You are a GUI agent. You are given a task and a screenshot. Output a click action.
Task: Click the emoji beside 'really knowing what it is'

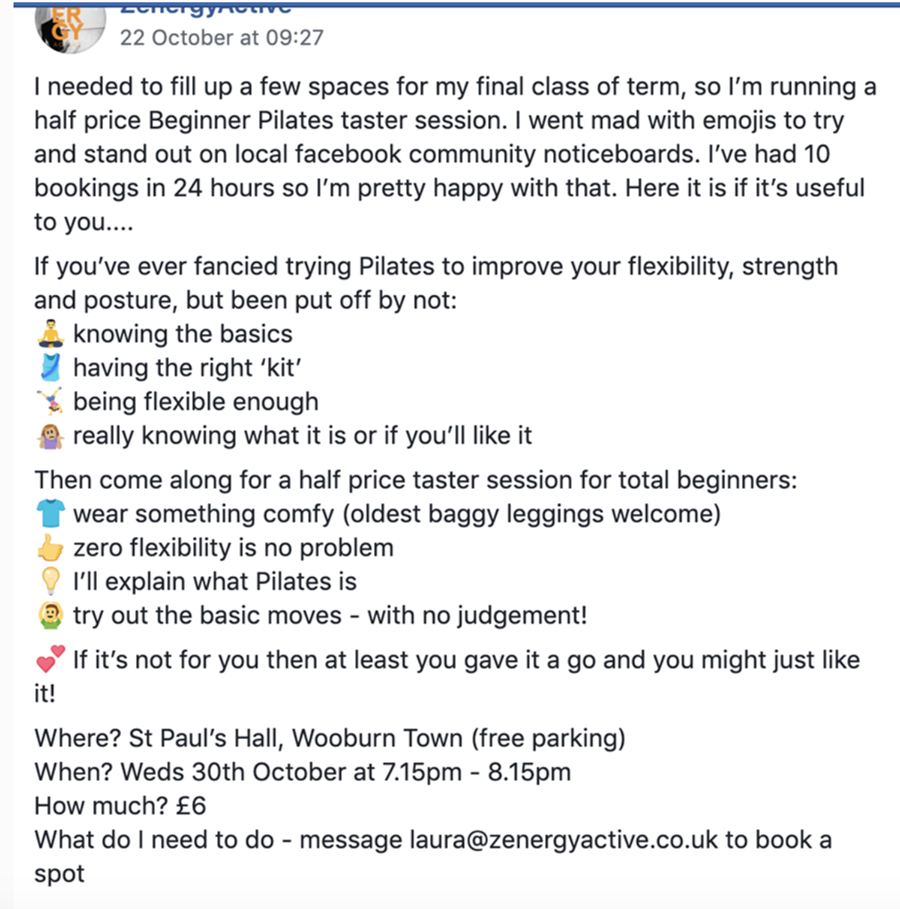click(50, 436)
